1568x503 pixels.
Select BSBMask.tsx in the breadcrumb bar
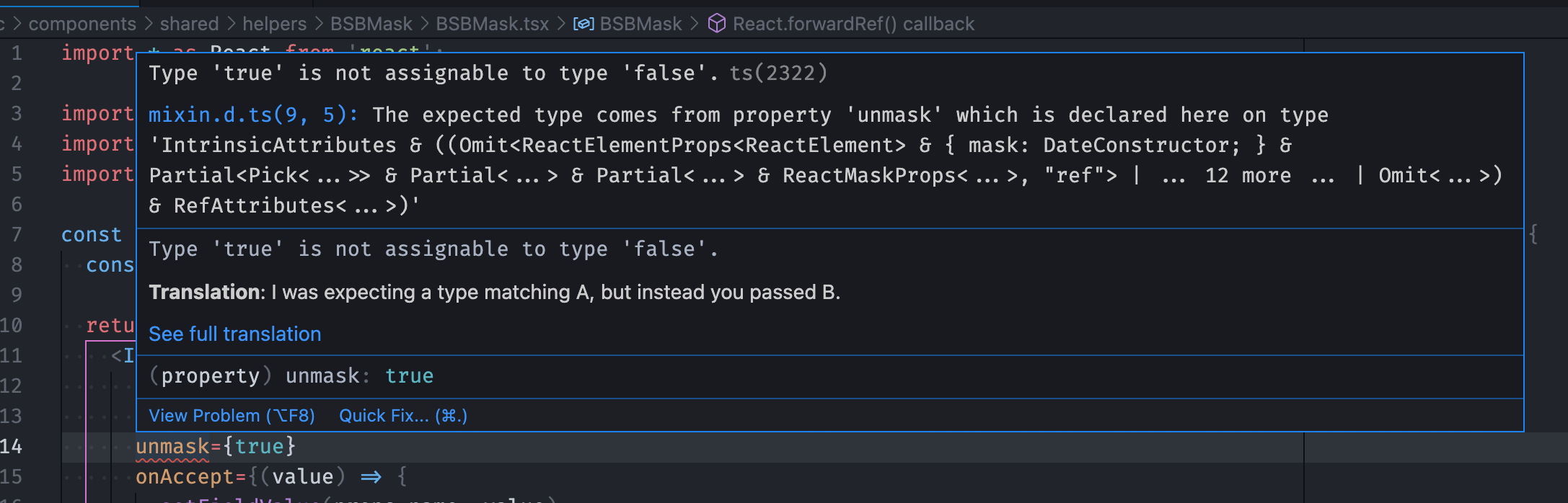point(492,24)
